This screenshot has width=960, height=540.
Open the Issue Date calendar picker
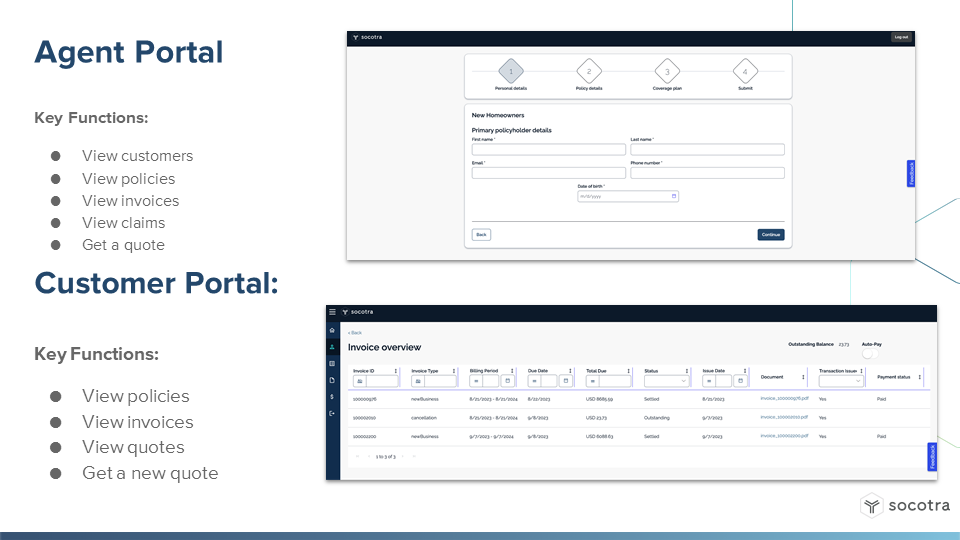coord(740,381)
